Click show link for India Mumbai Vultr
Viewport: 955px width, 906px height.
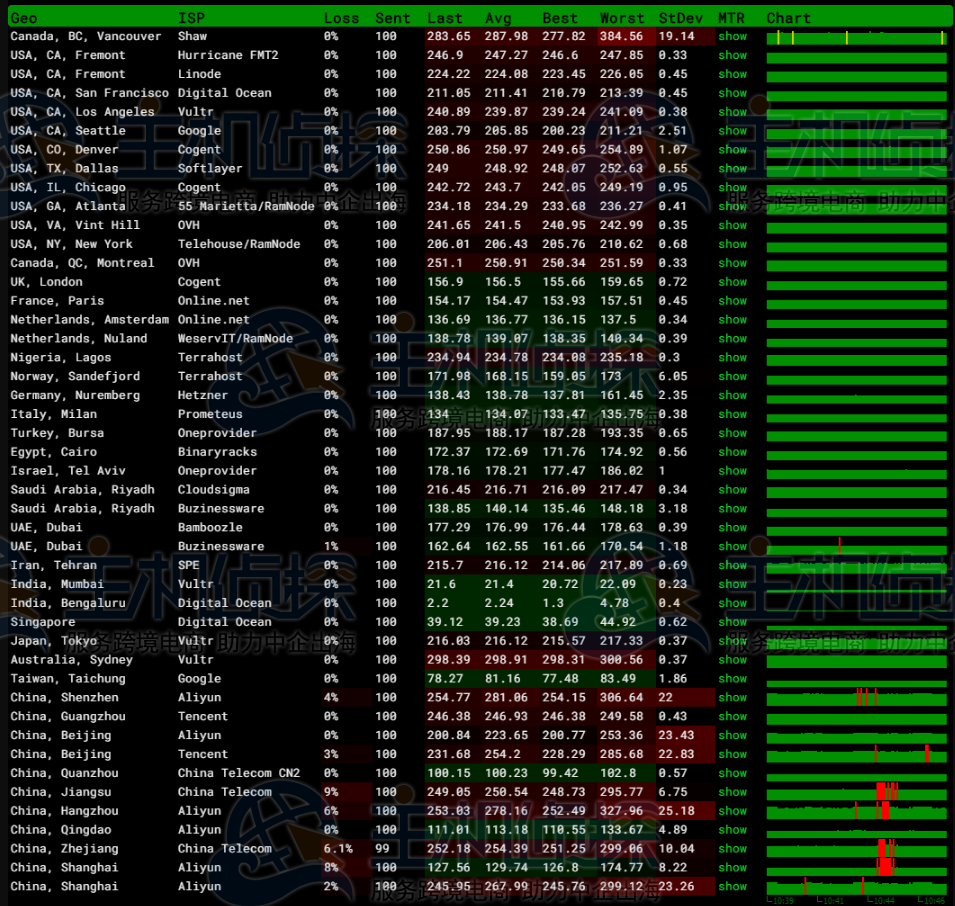[x=732, y=584]
